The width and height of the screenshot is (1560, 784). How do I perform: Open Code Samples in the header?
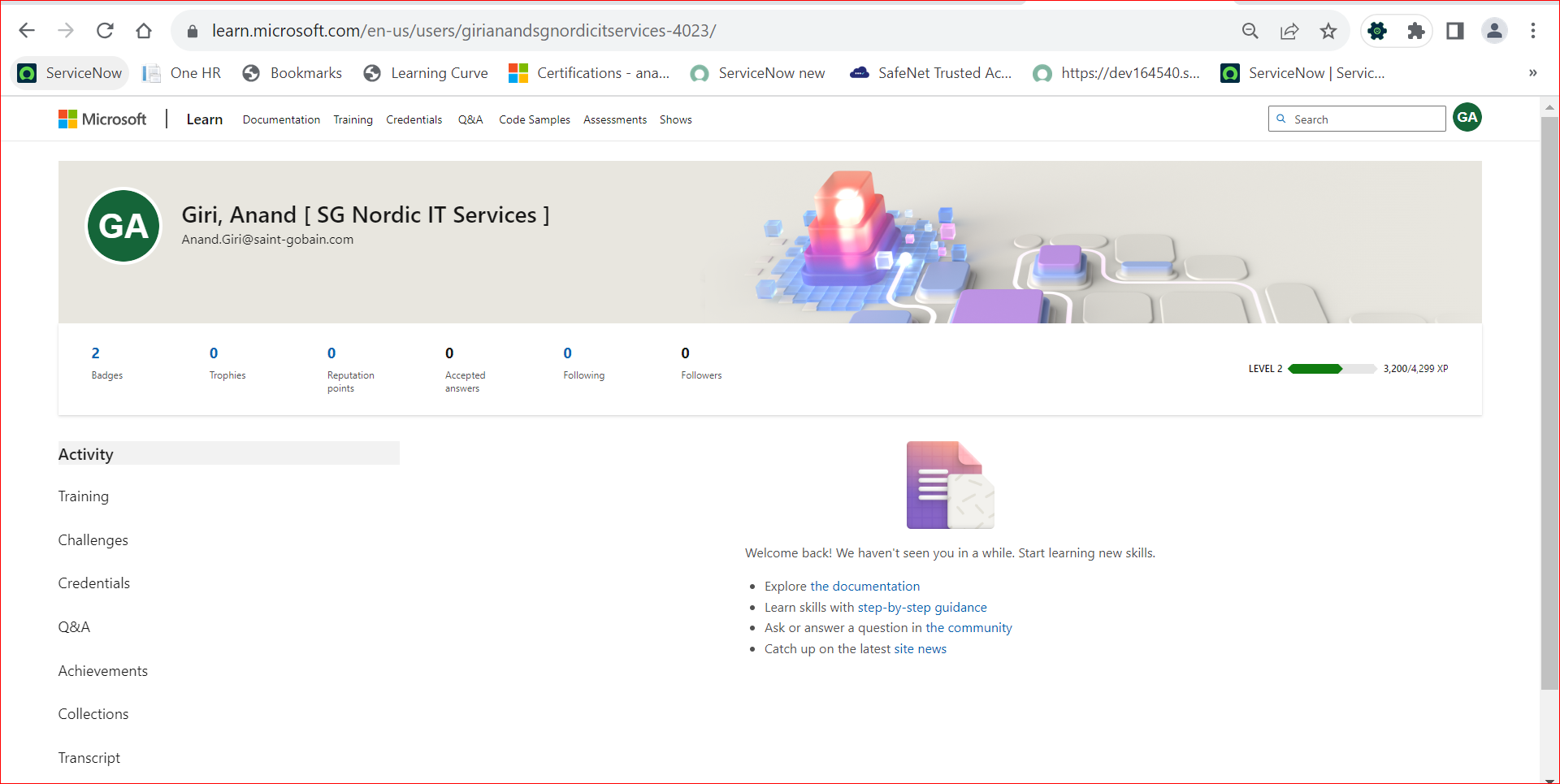coord(535,119)
